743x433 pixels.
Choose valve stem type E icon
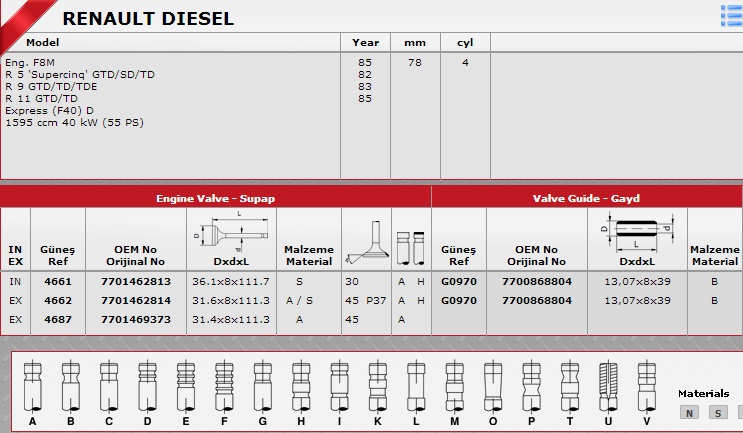[186, 387]
